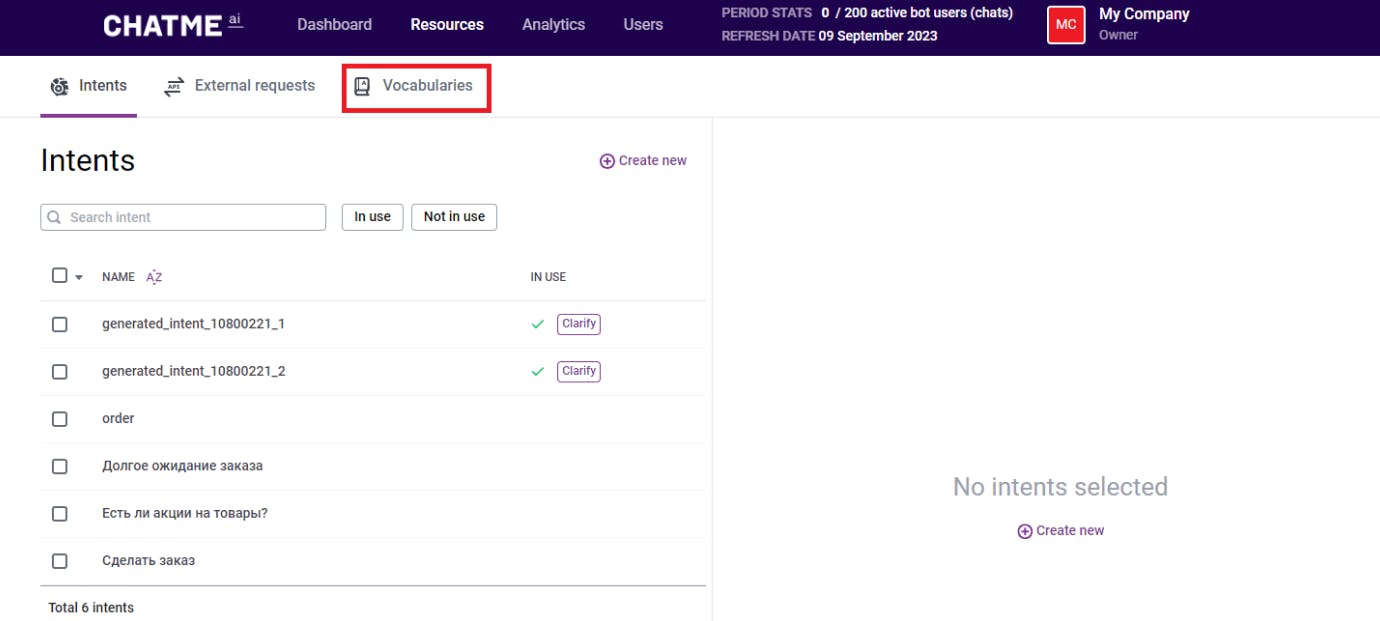This screenshot has width=1380, height=621.
Task: Open the Resources menu
Action: pyautogui.click(x=447, y=25)
